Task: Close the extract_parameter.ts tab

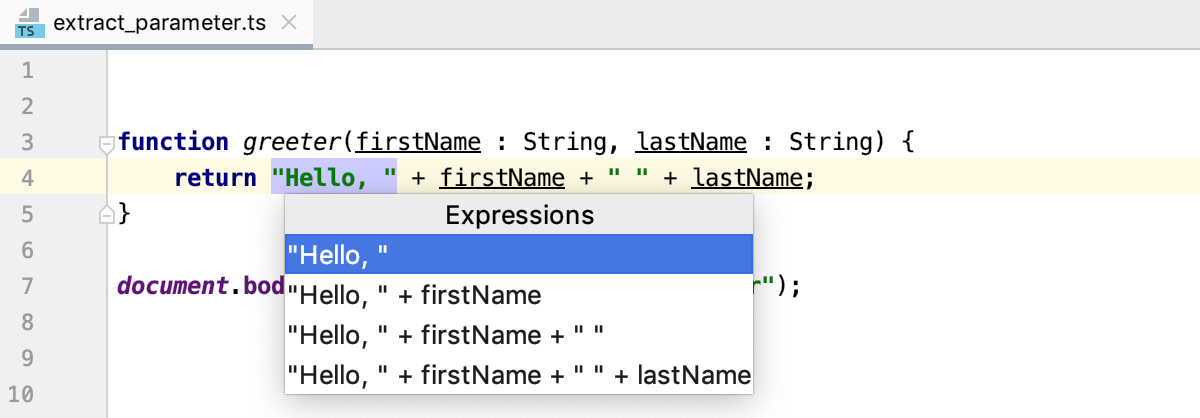Action: 290,23
